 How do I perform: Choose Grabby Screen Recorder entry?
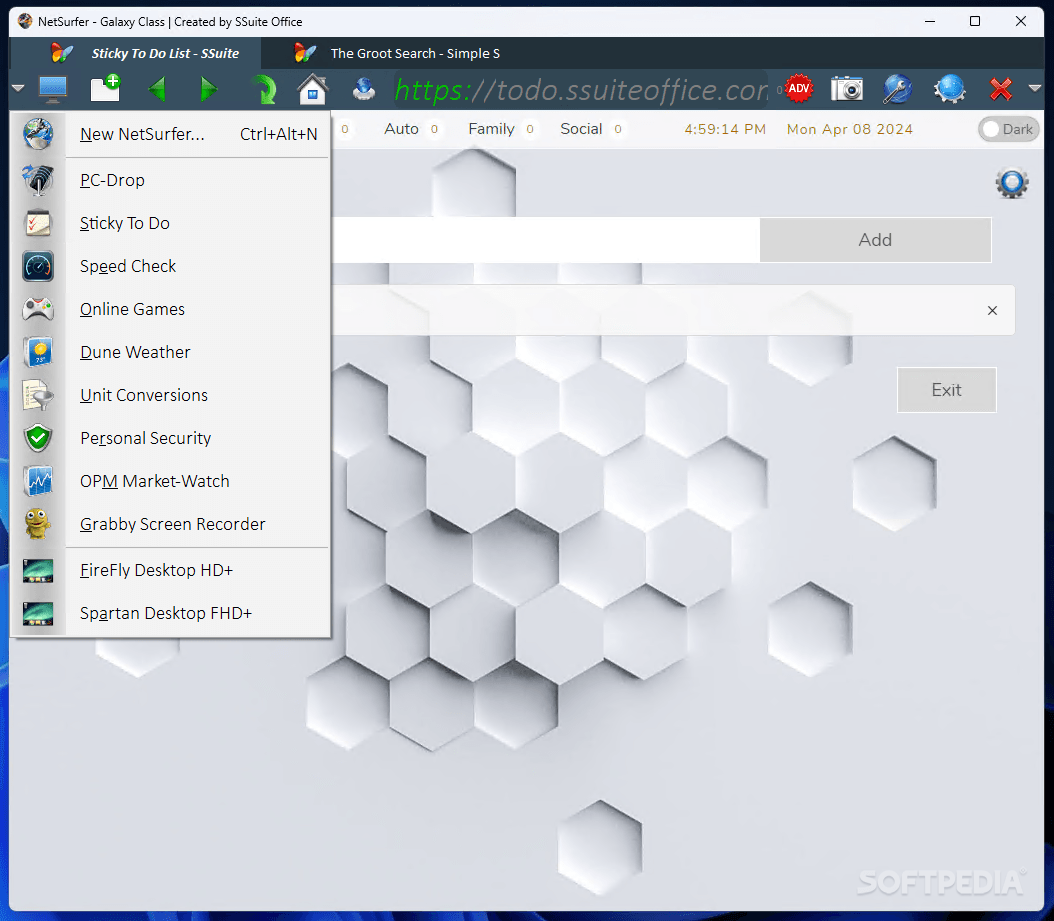pyautogui.click(x=171, y=524)
